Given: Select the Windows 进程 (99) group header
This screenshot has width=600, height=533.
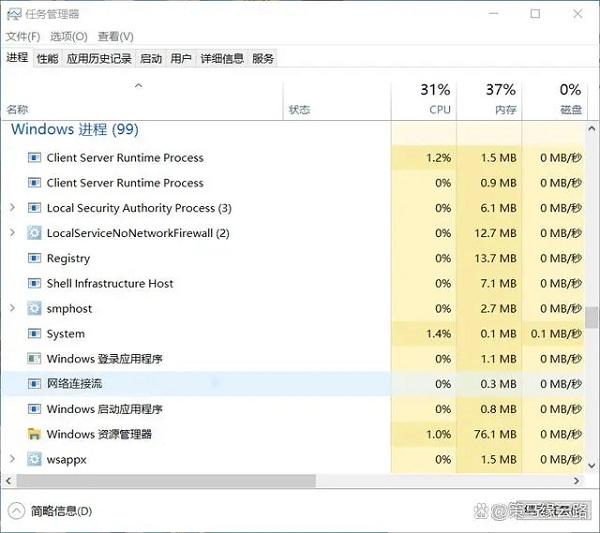Looking at the screenshot, I should [x=75, y=129].
